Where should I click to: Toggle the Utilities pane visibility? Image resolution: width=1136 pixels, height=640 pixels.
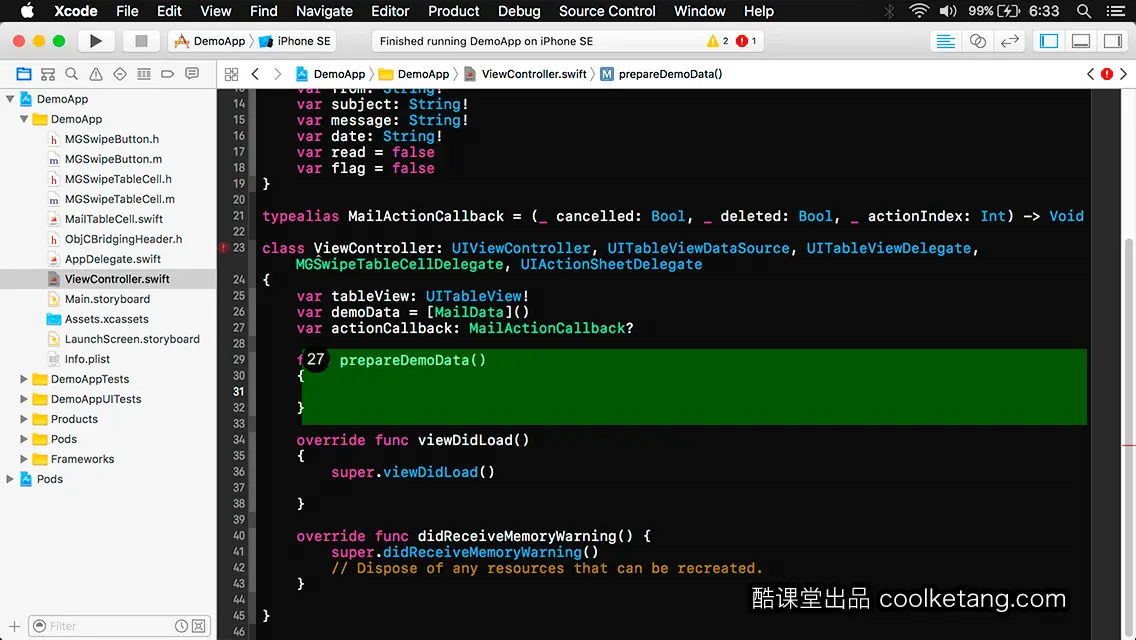pyautogui.click(x=1113, y=41)
